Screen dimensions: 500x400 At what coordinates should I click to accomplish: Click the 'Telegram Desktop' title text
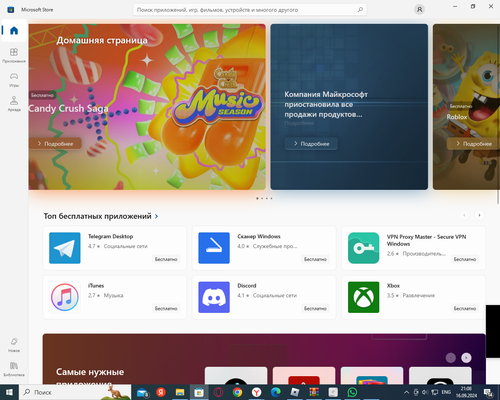[110, 236]
